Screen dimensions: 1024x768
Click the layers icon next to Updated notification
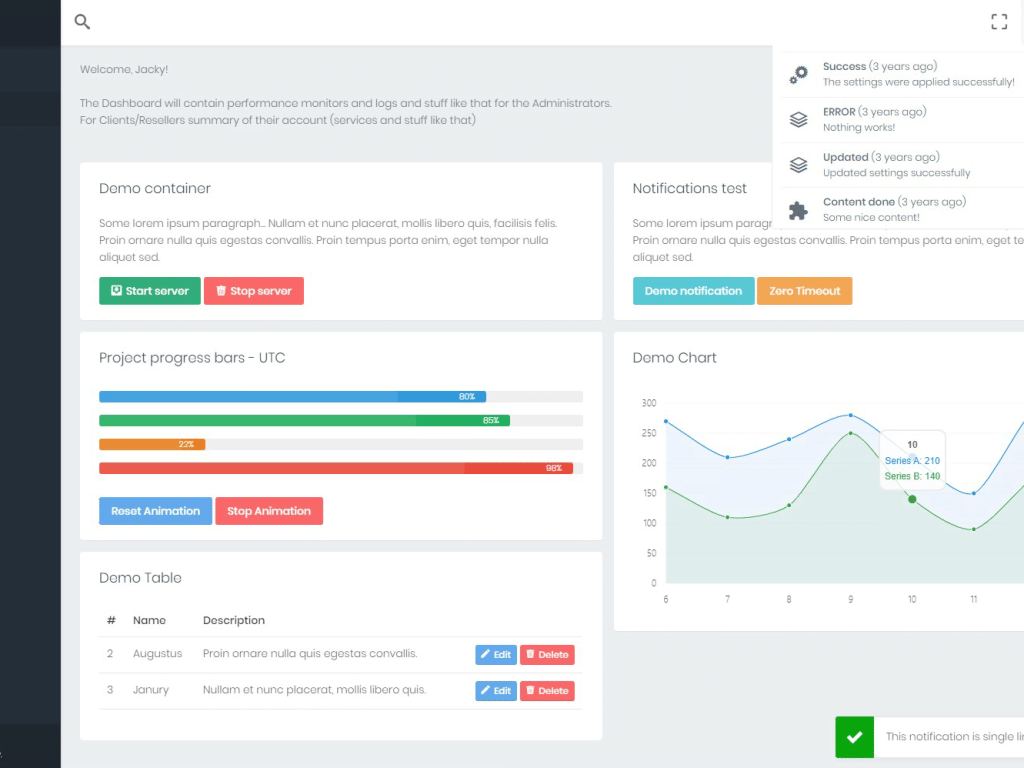click(x=797, y=164)
